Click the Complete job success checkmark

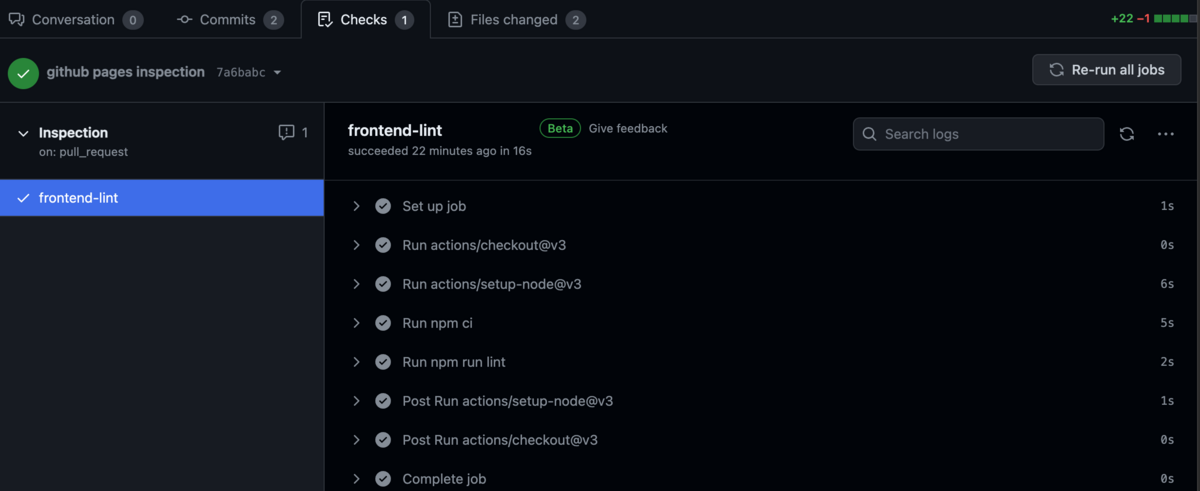pos(383,479)
